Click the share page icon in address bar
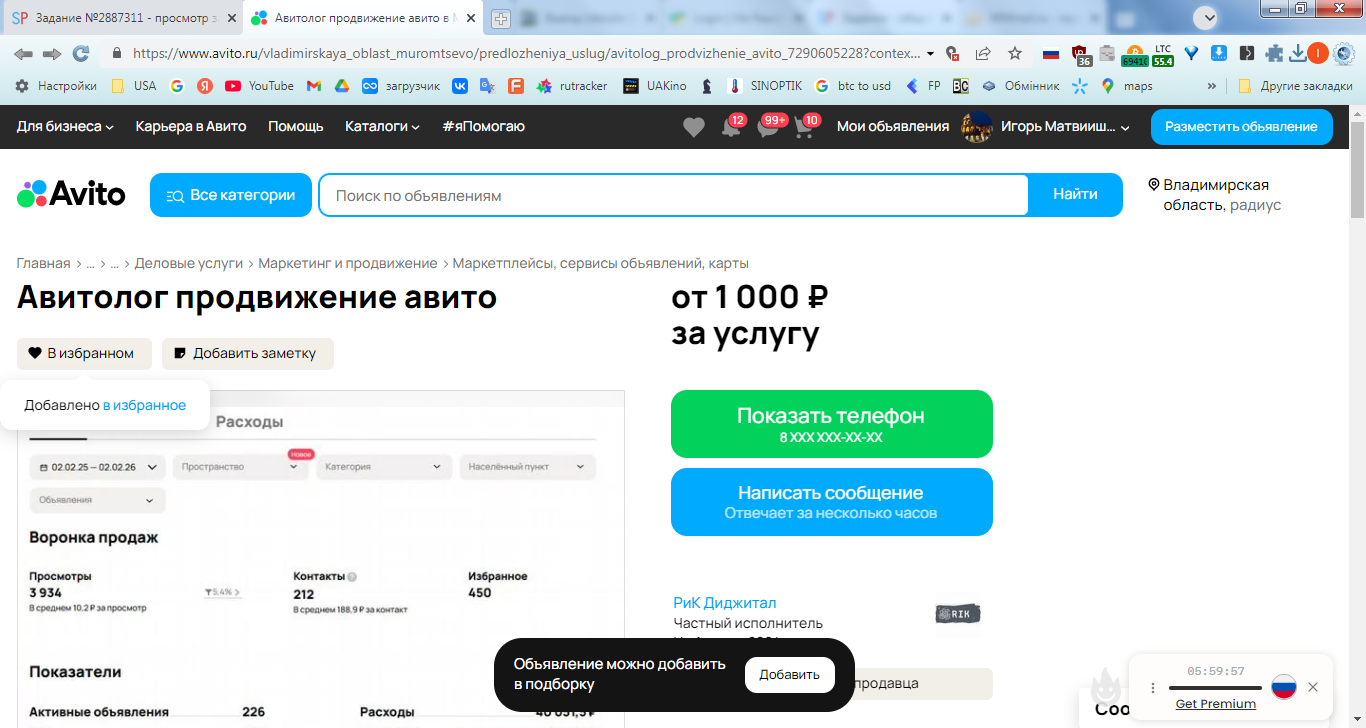Image resolution: width=1366 pixels, height=728 pixels. [983, 53]
